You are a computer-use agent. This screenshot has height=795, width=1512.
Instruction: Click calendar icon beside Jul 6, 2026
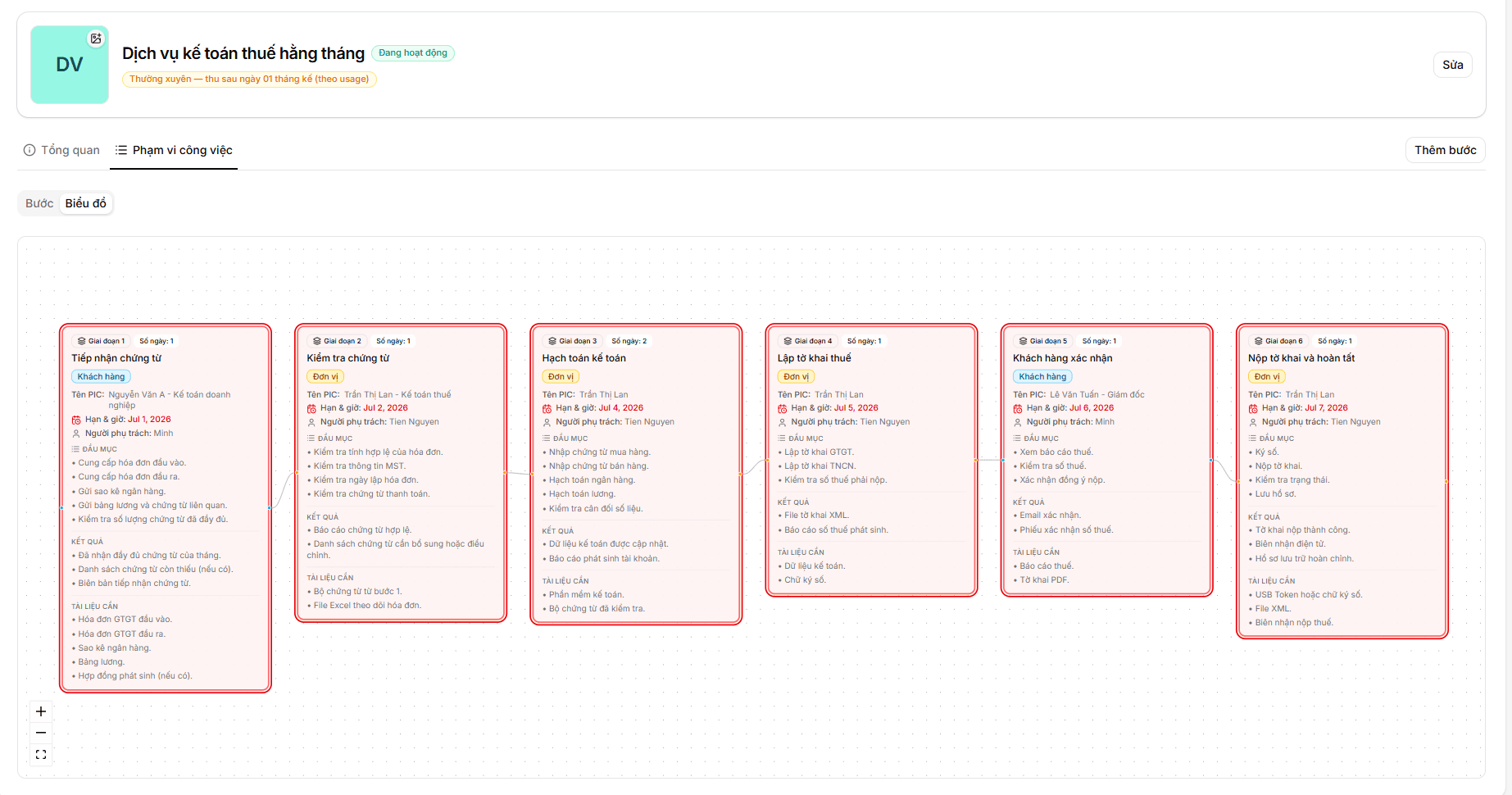click(x=1017, y=408)
